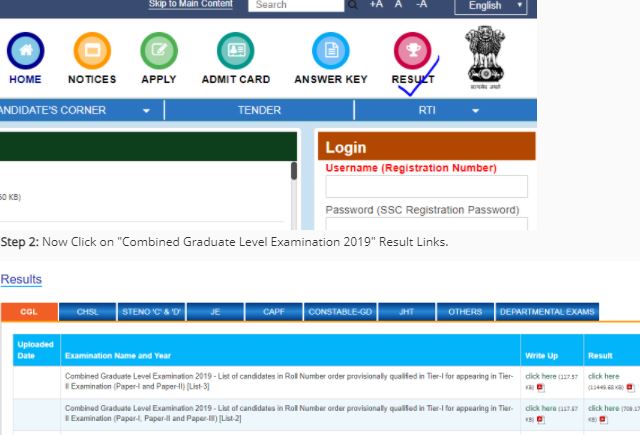Select the CONSTABLE-GD tab
This screenshot has width=640, height=435.
[340, 312]
